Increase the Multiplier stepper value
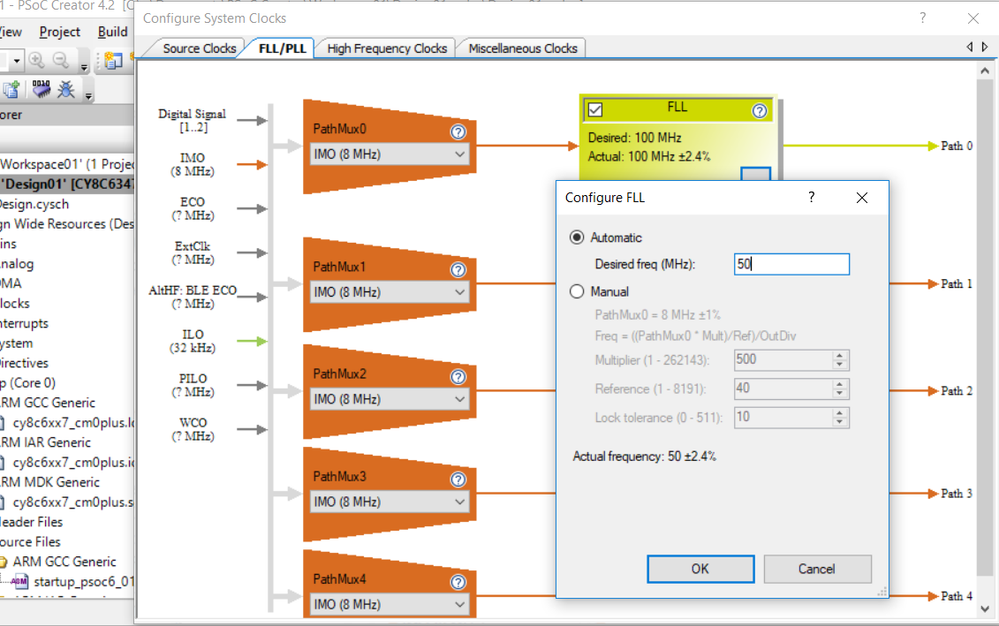Viewport: 999px width, 626px height. 840,355
